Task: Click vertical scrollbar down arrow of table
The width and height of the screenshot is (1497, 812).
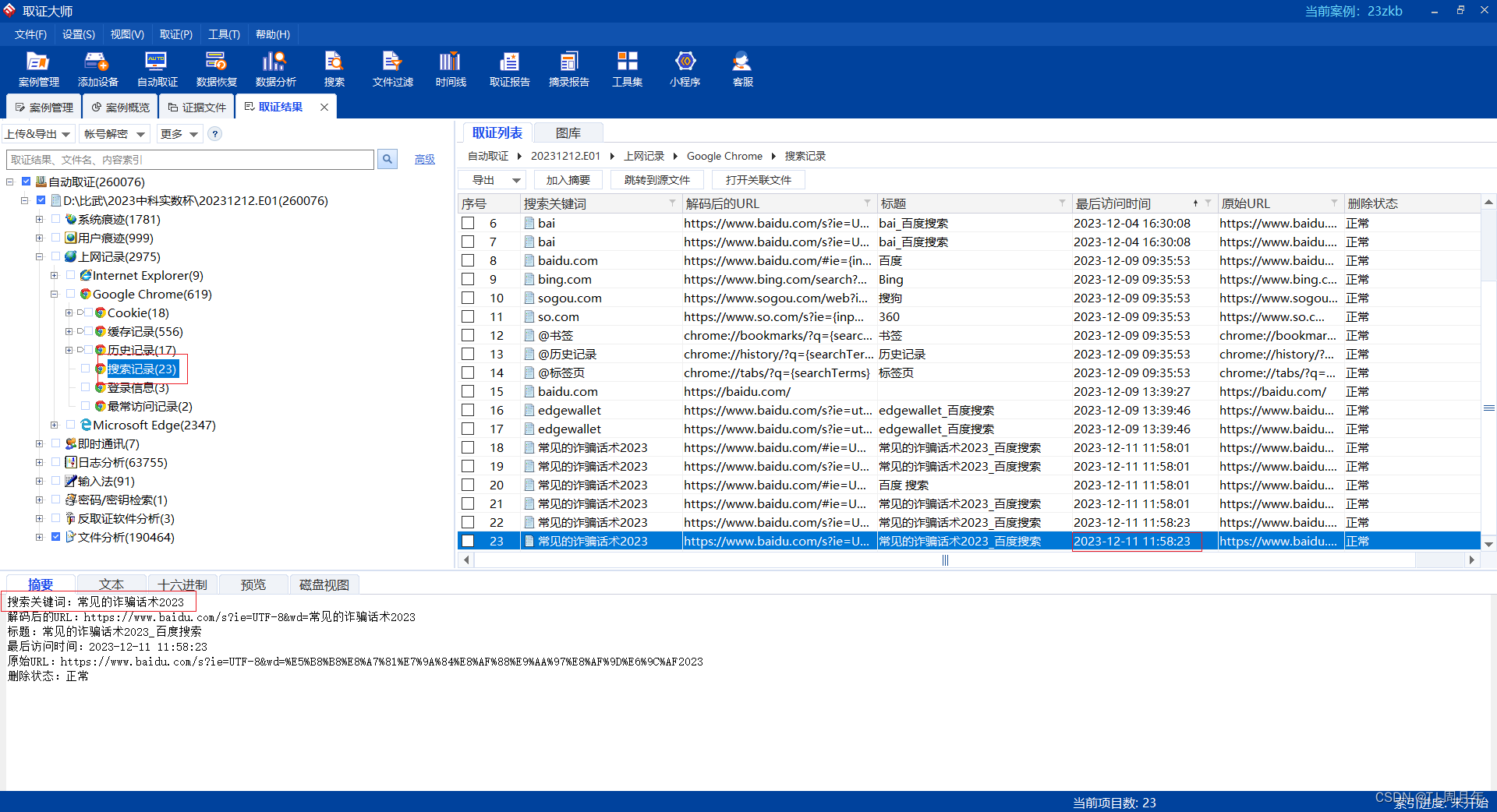Action: tap(1488, 544)
